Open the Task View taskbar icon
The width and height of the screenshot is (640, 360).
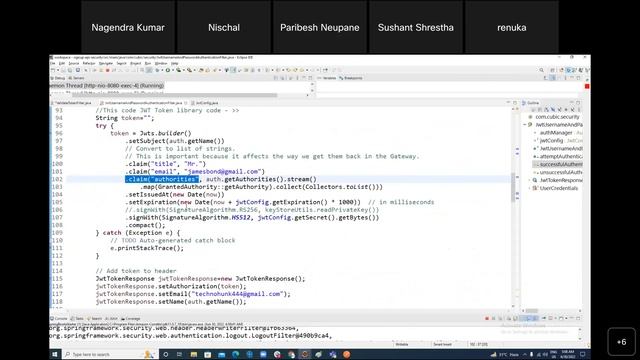179,354
